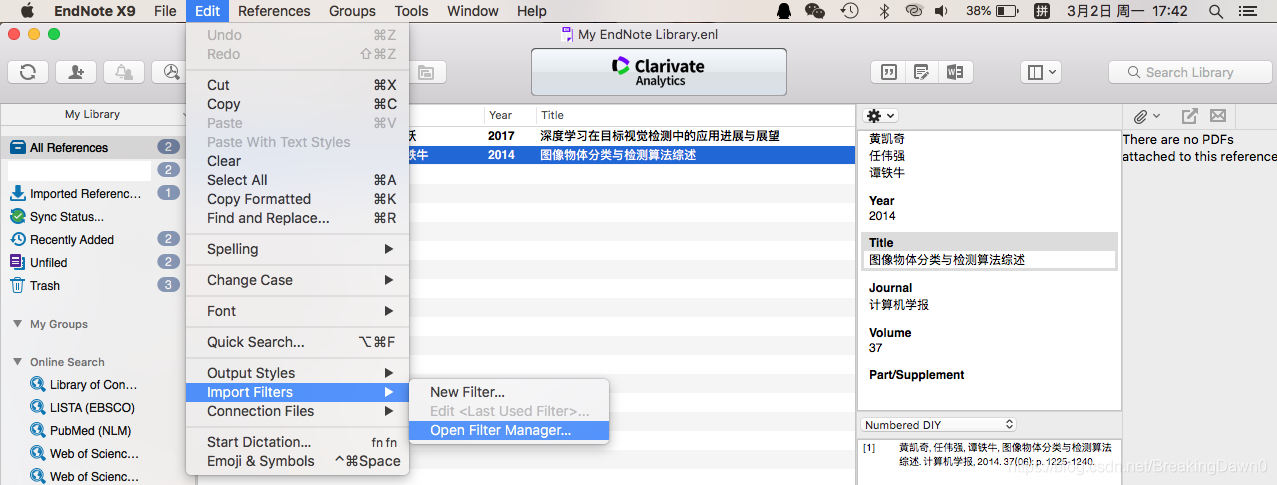1277x485 pixels.
Task: Open Spotlight search in menu bar
Action: tap(1215, 11)
